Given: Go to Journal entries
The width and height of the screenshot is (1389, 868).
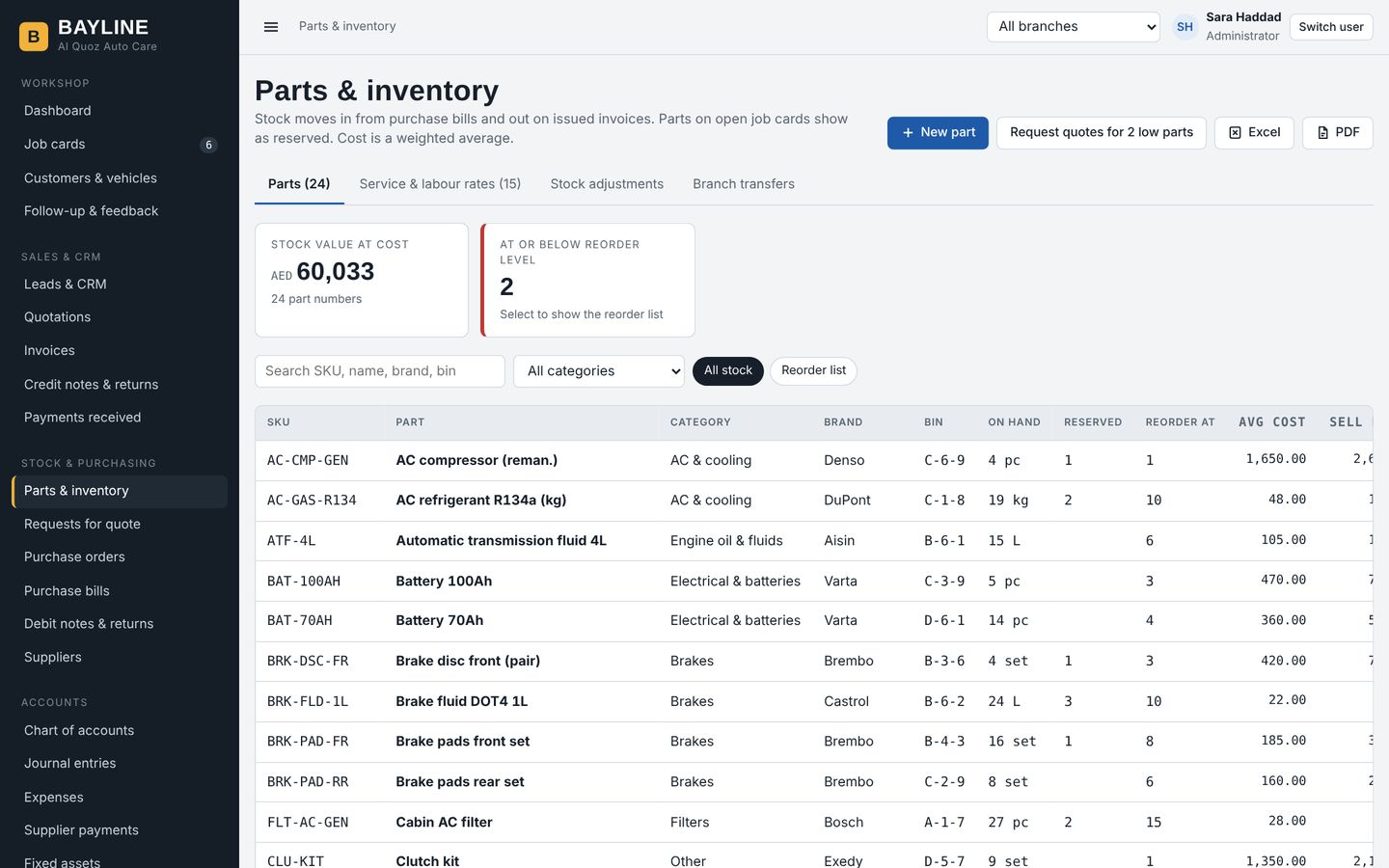Looking at the screenshot, I should [120, 764].
